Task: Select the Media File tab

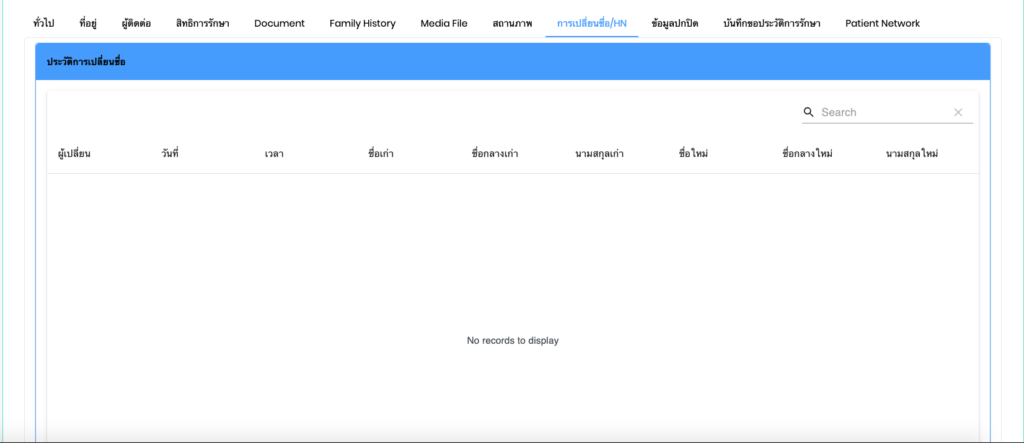Action: click(x=443, y=23)
